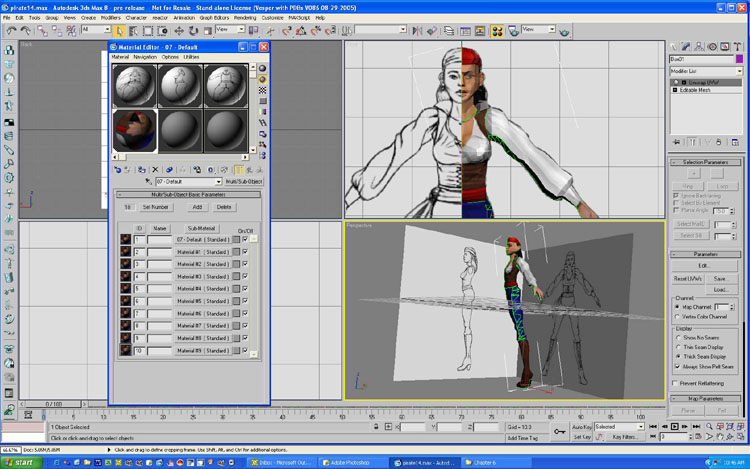Open Utilities menu in Material Editor
This screenshot has height=469, width=750.
click(x=192, y=57)
